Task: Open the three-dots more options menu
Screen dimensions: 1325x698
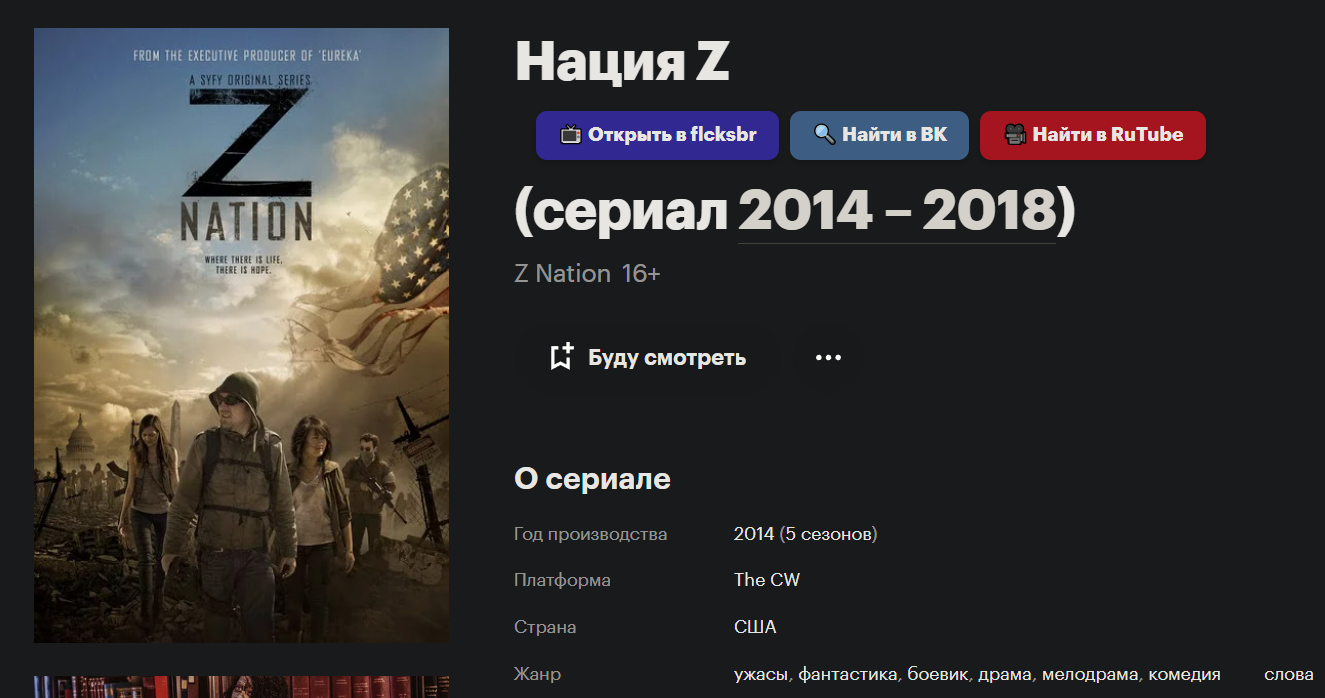Action: pyautogui.click(x=828, y=358)
